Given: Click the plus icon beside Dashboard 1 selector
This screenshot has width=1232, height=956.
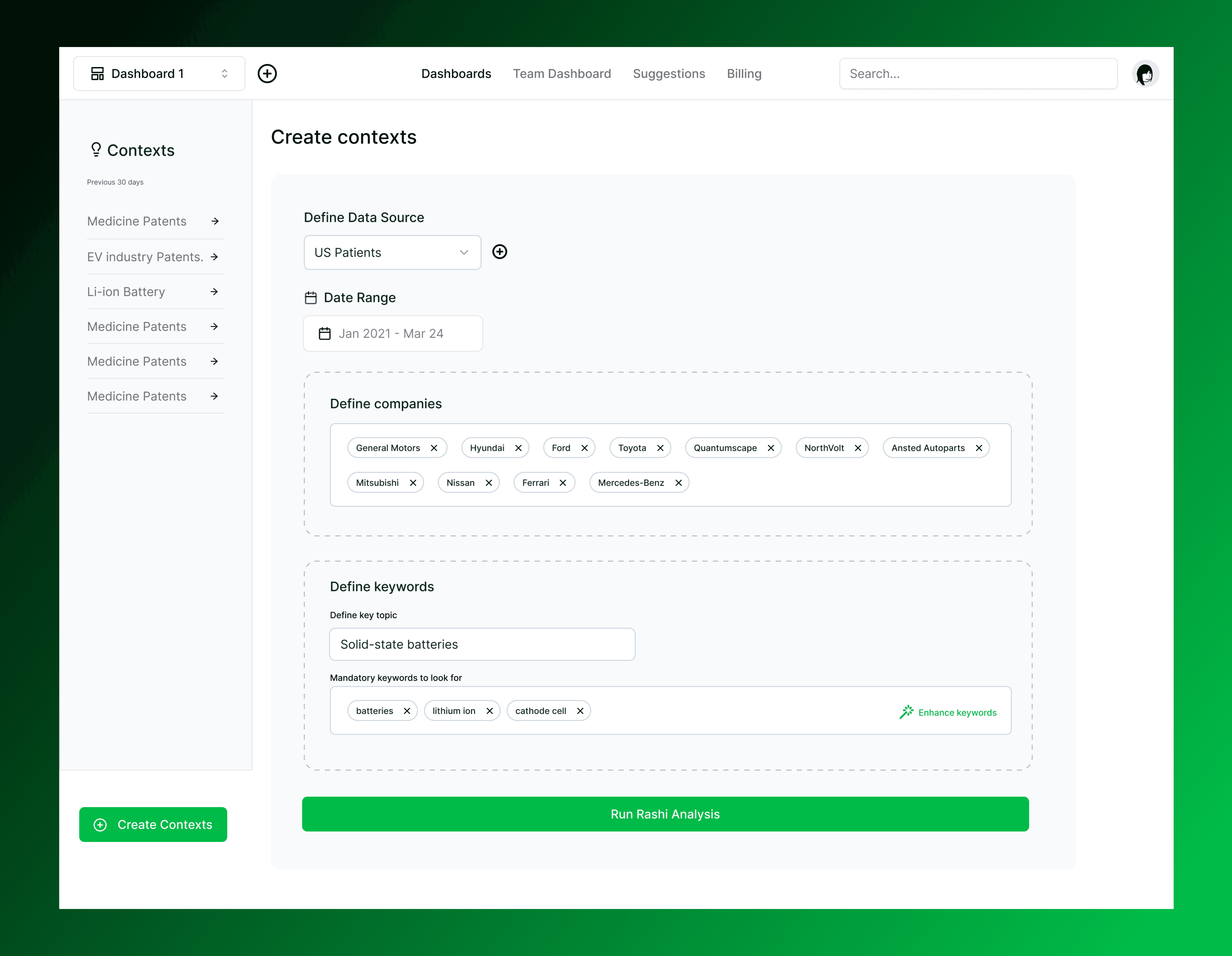Looking at the screenshot, I should point(267,73).
